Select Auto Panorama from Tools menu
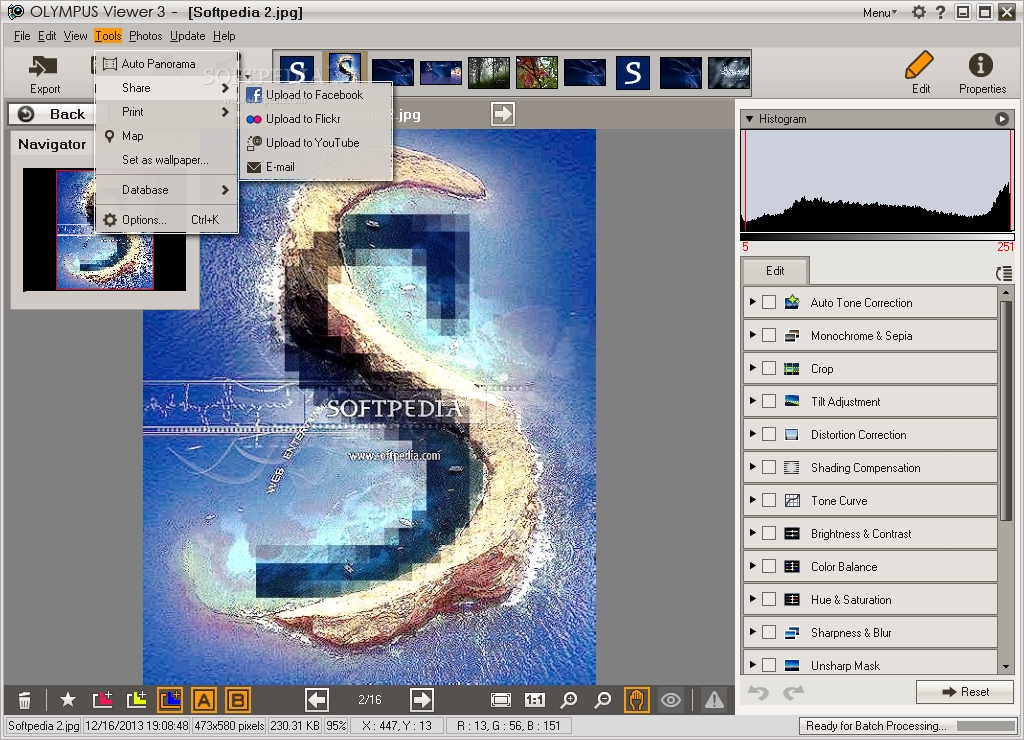1024x740 pixels. coord(167,63)
